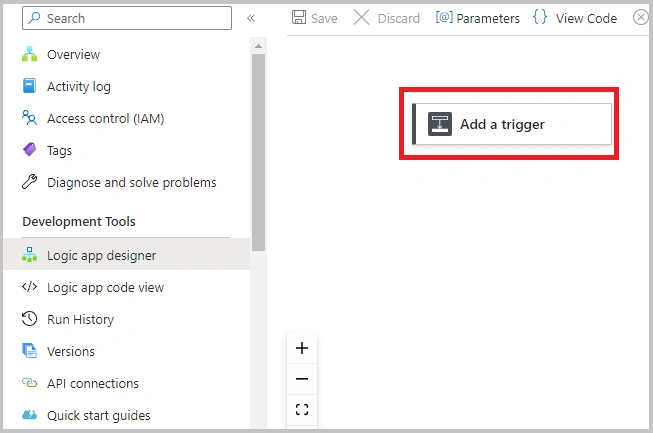Open Parameters from the toolbar
The width and height of the screenshot is (653, 433).
point(488,18)
